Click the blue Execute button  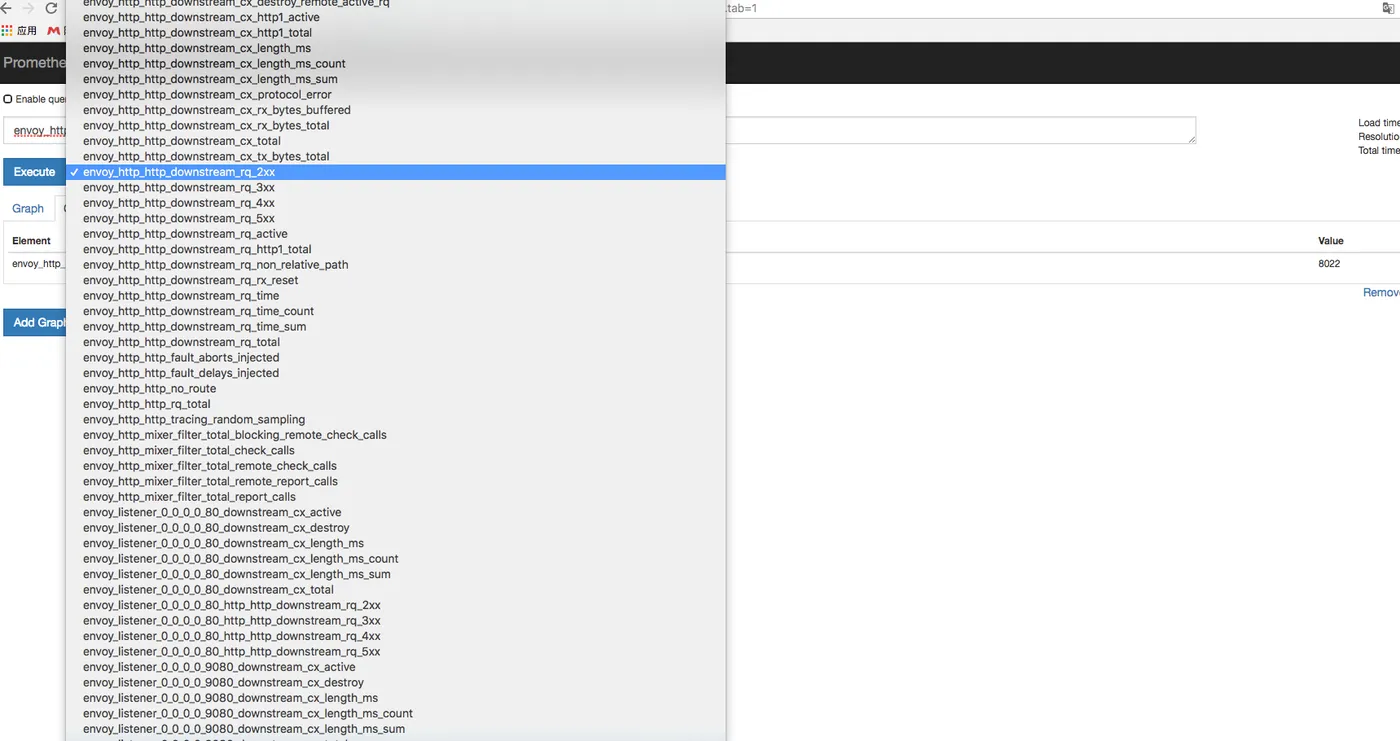pyautogui.click(x=34, y=172)
